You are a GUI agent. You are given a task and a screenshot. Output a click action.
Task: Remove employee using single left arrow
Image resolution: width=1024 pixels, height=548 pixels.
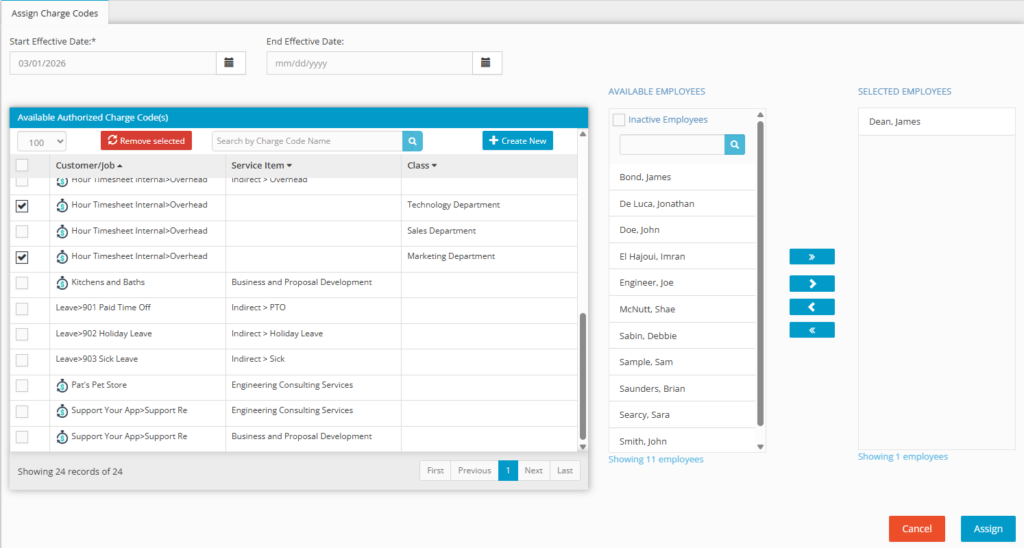[x=811, y=307]
